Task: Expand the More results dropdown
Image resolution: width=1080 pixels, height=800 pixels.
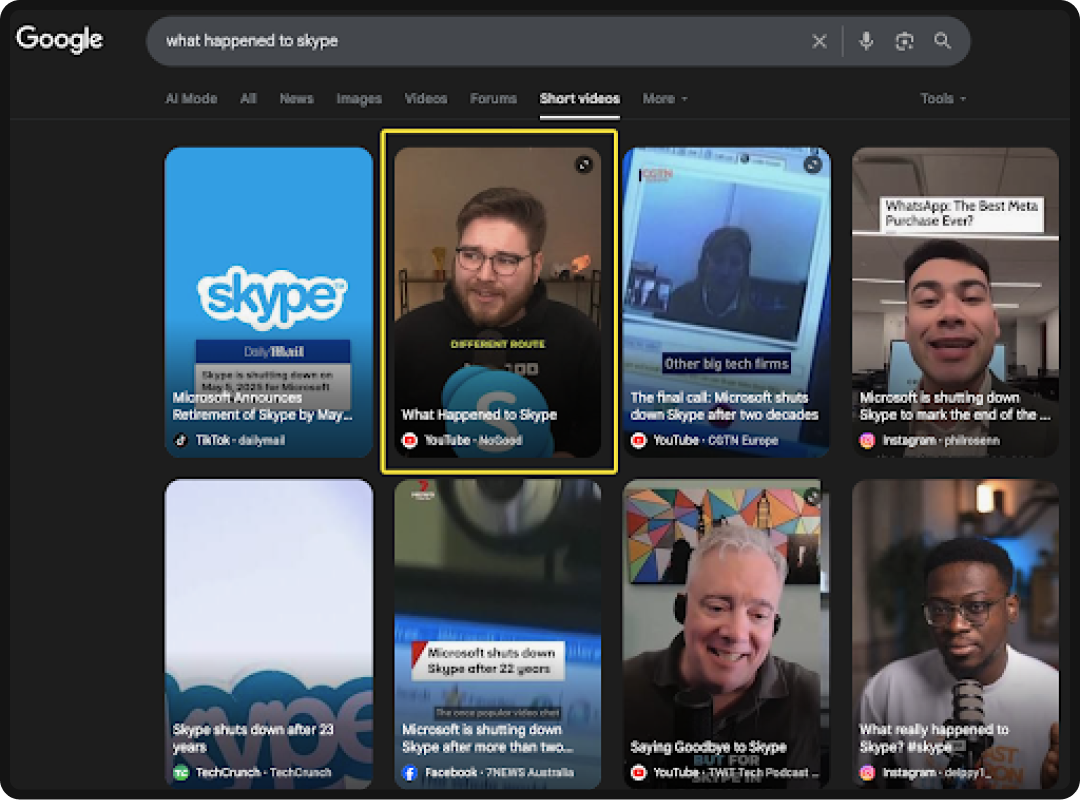Action: 663,99
